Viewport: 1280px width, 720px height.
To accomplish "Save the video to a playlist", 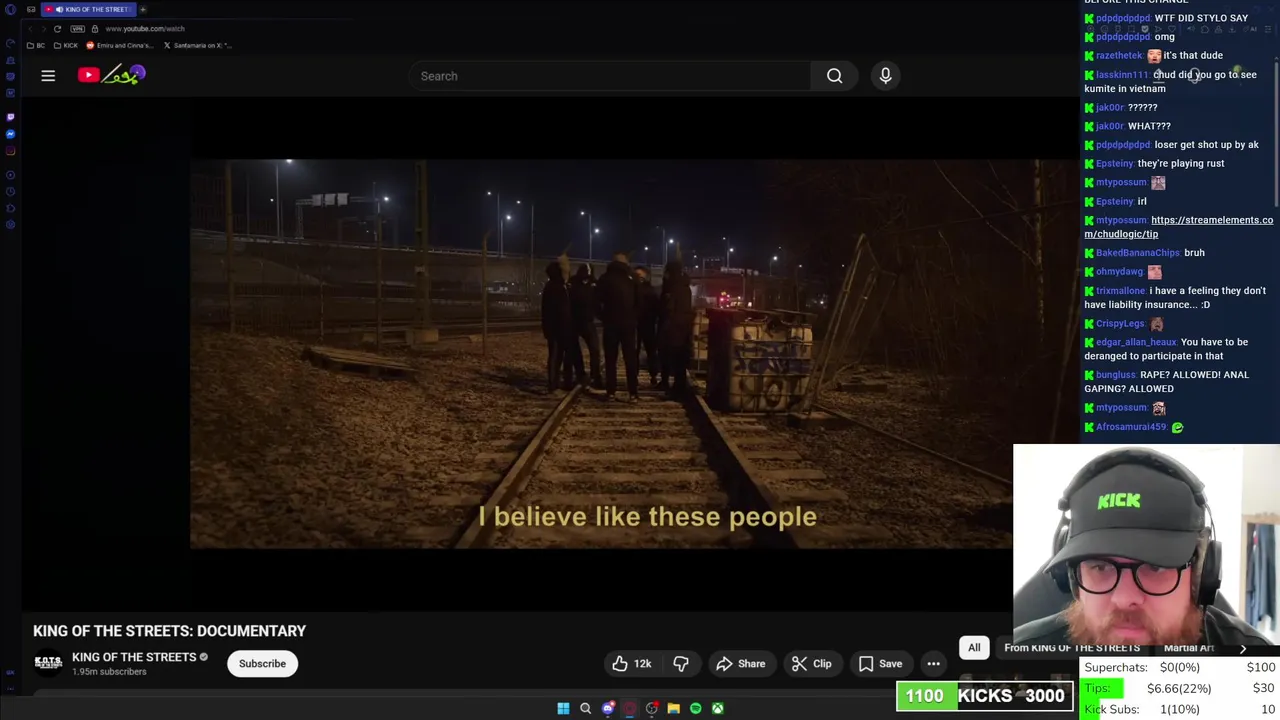I will tap(880, 664).
